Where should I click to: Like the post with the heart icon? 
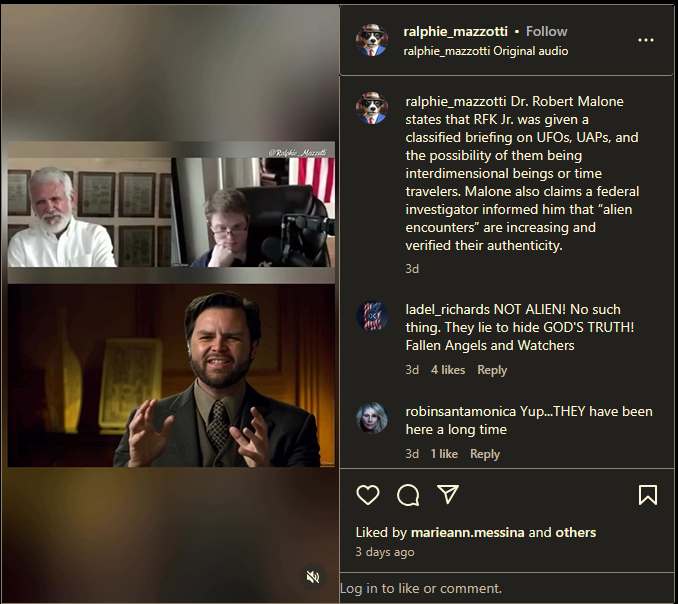(368, 495)
